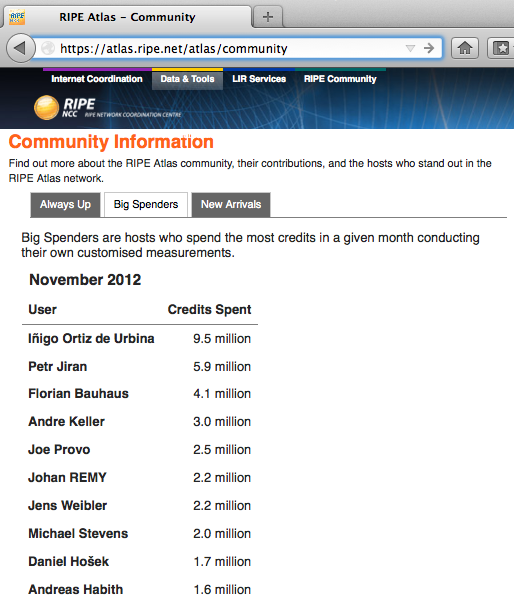Screen dimensions: 514x605
Task: Open the RIPE Community menu
Action: [x=340, y=79]
